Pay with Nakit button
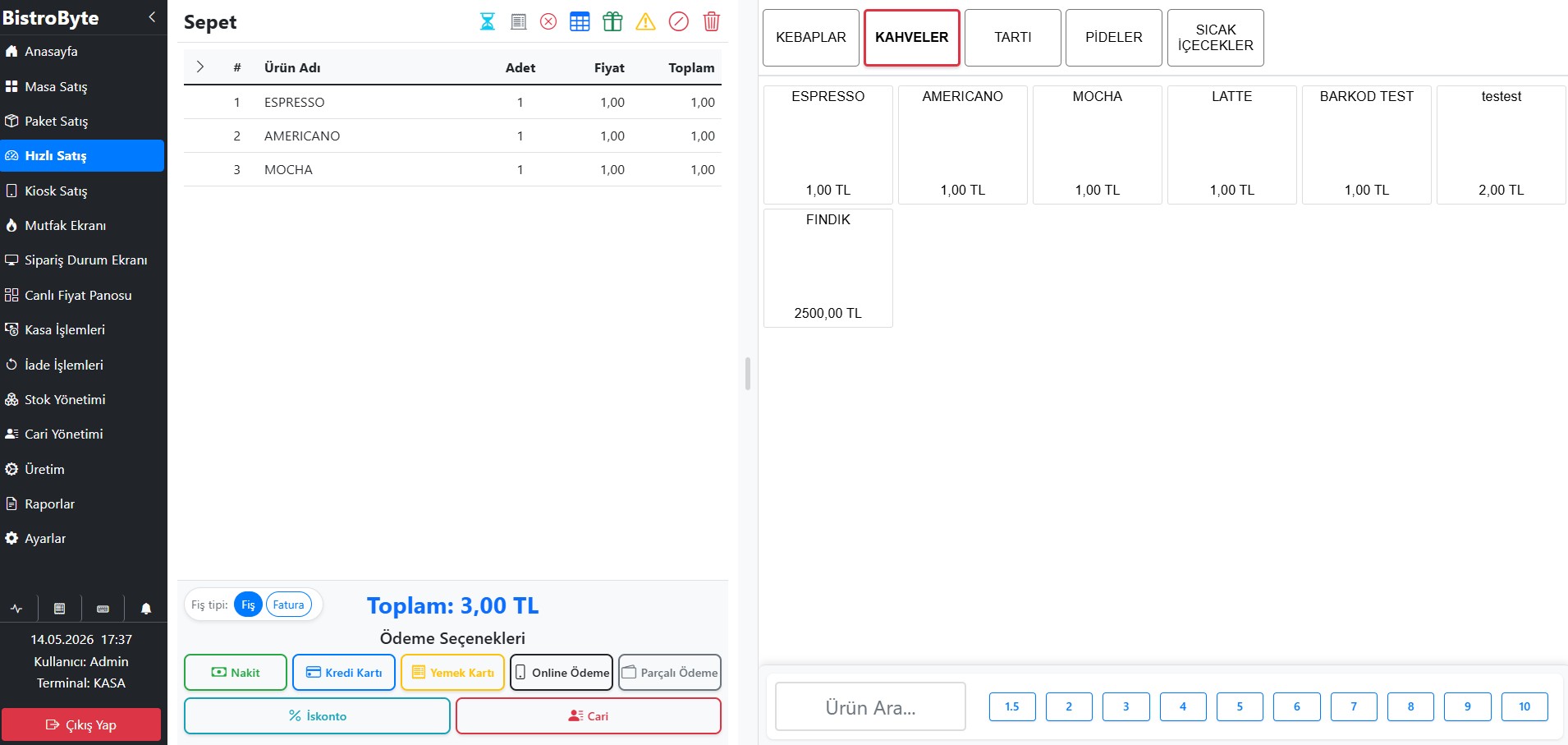1568x745 pixels. click(x=236, y=672)
